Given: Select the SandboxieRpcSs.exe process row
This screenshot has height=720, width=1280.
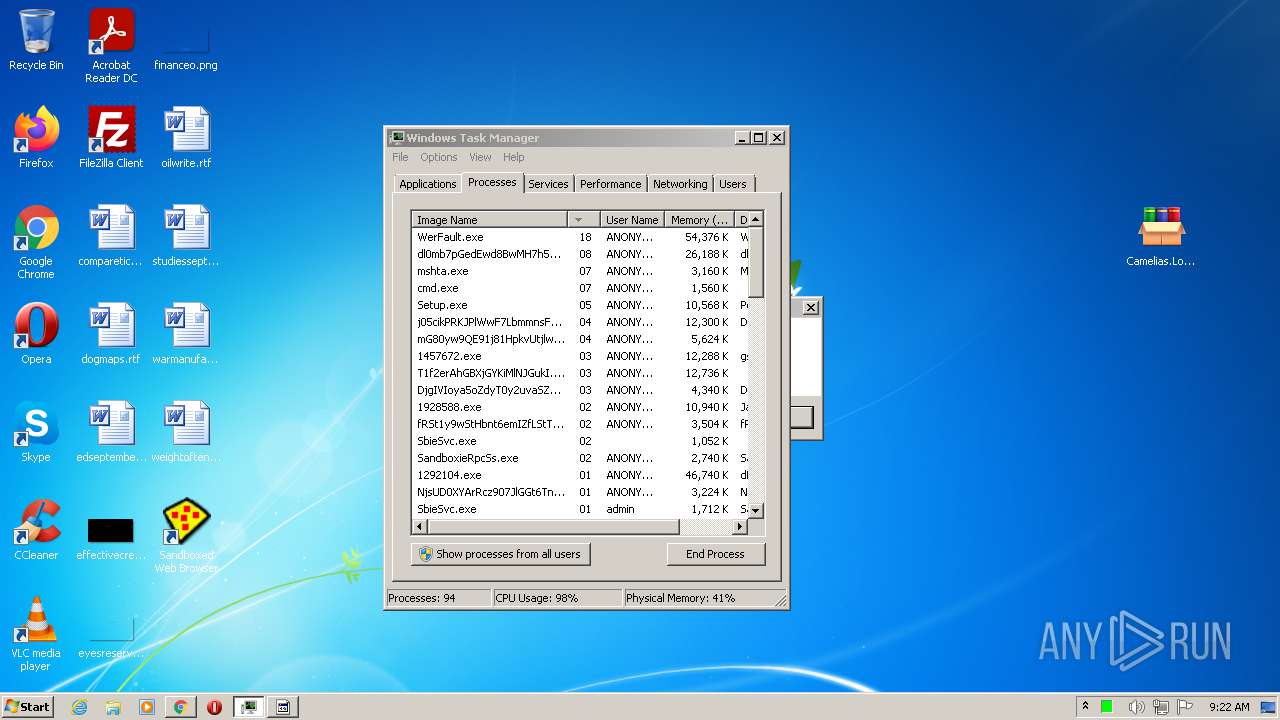Looking at the screenshot, I should click(x=580, y=458).
